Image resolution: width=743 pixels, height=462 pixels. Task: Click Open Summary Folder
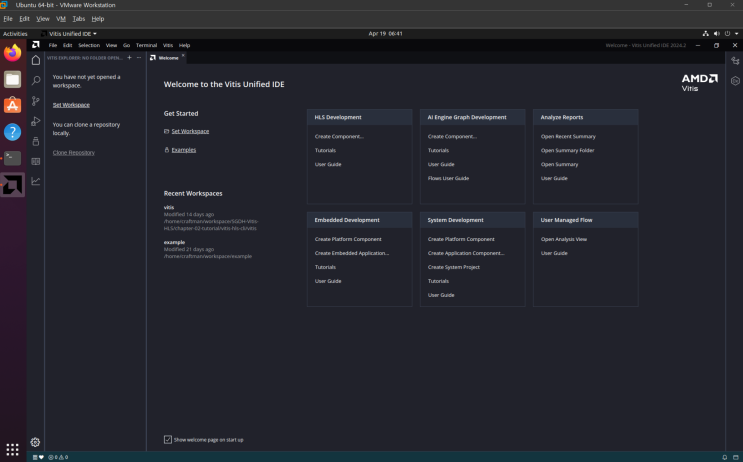567,150
